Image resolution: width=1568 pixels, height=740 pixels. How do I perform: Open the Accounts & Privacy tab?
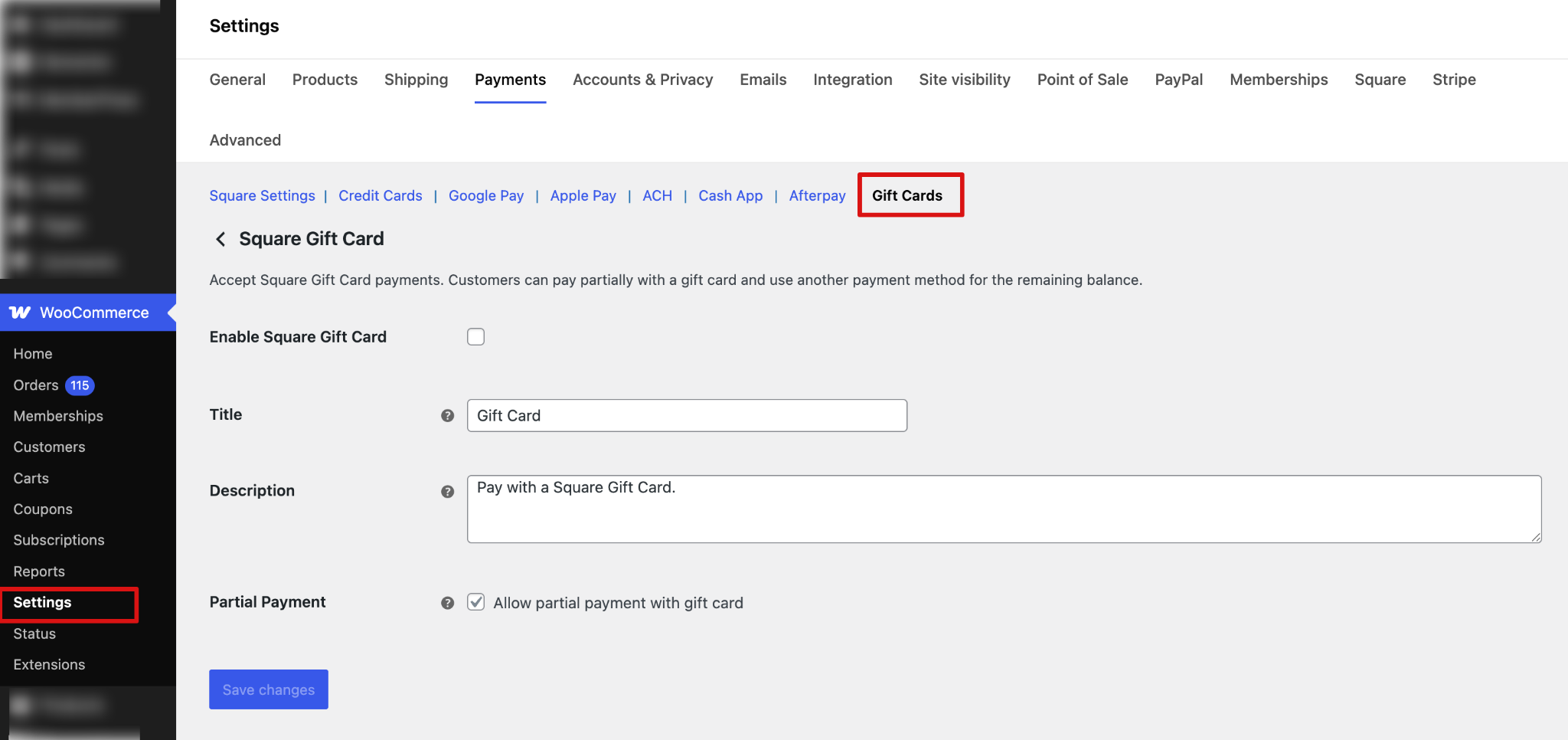642,80
